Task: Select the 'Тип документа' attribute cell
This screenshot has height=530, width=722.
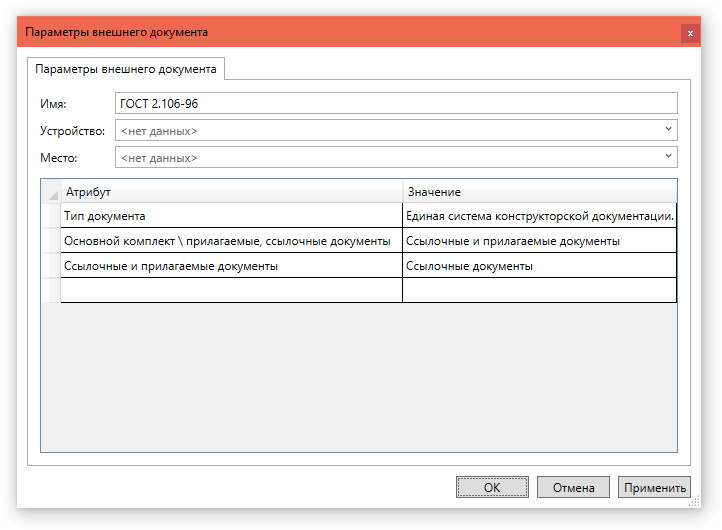Action: (231, 216)
